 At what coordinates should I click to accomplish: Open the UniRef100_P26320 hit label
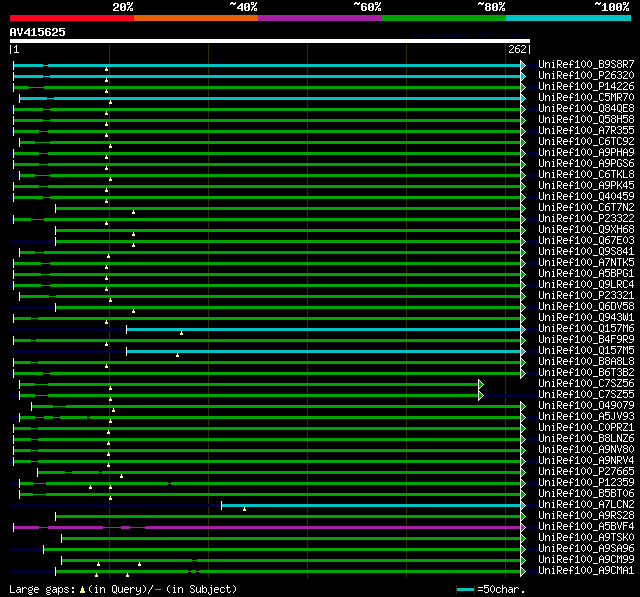pos(586,76)
